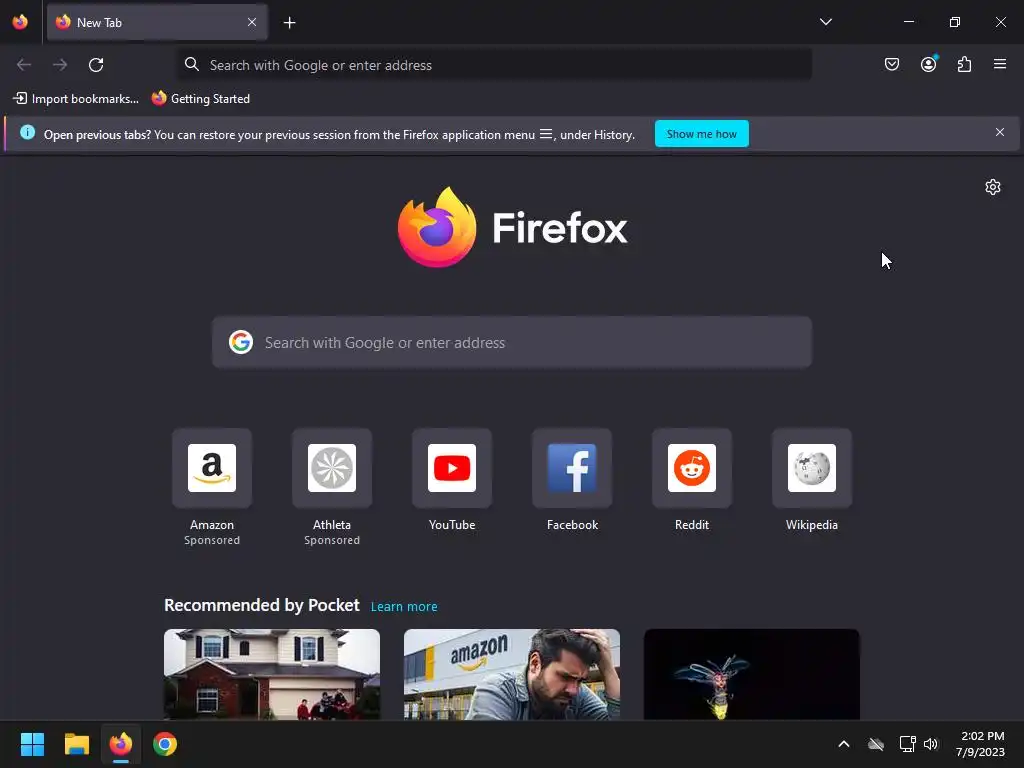Launch Google Chrome from the taskbar
The image size is (1024, 768).
tap(165, 744)
